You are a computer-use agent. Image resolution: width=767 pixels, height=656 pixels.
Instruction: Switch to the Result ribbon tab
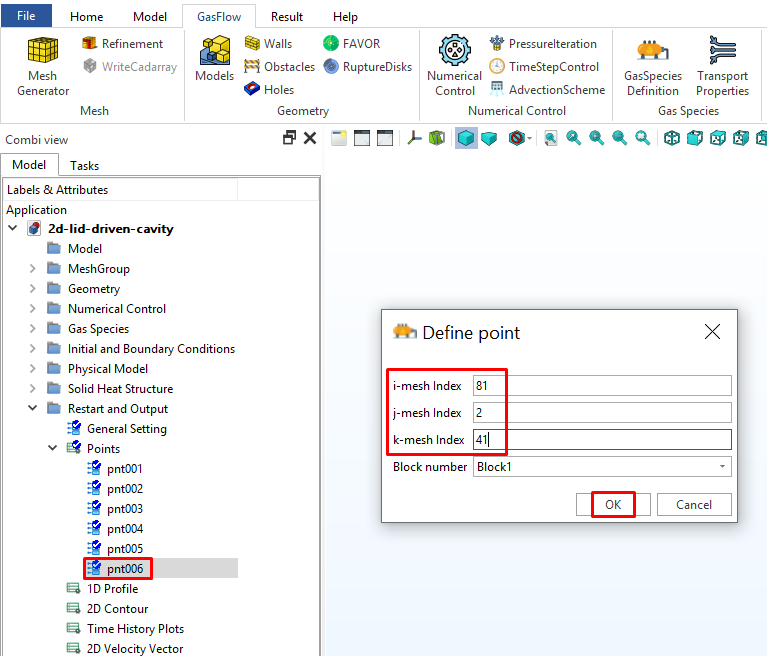tap(287, 17)
